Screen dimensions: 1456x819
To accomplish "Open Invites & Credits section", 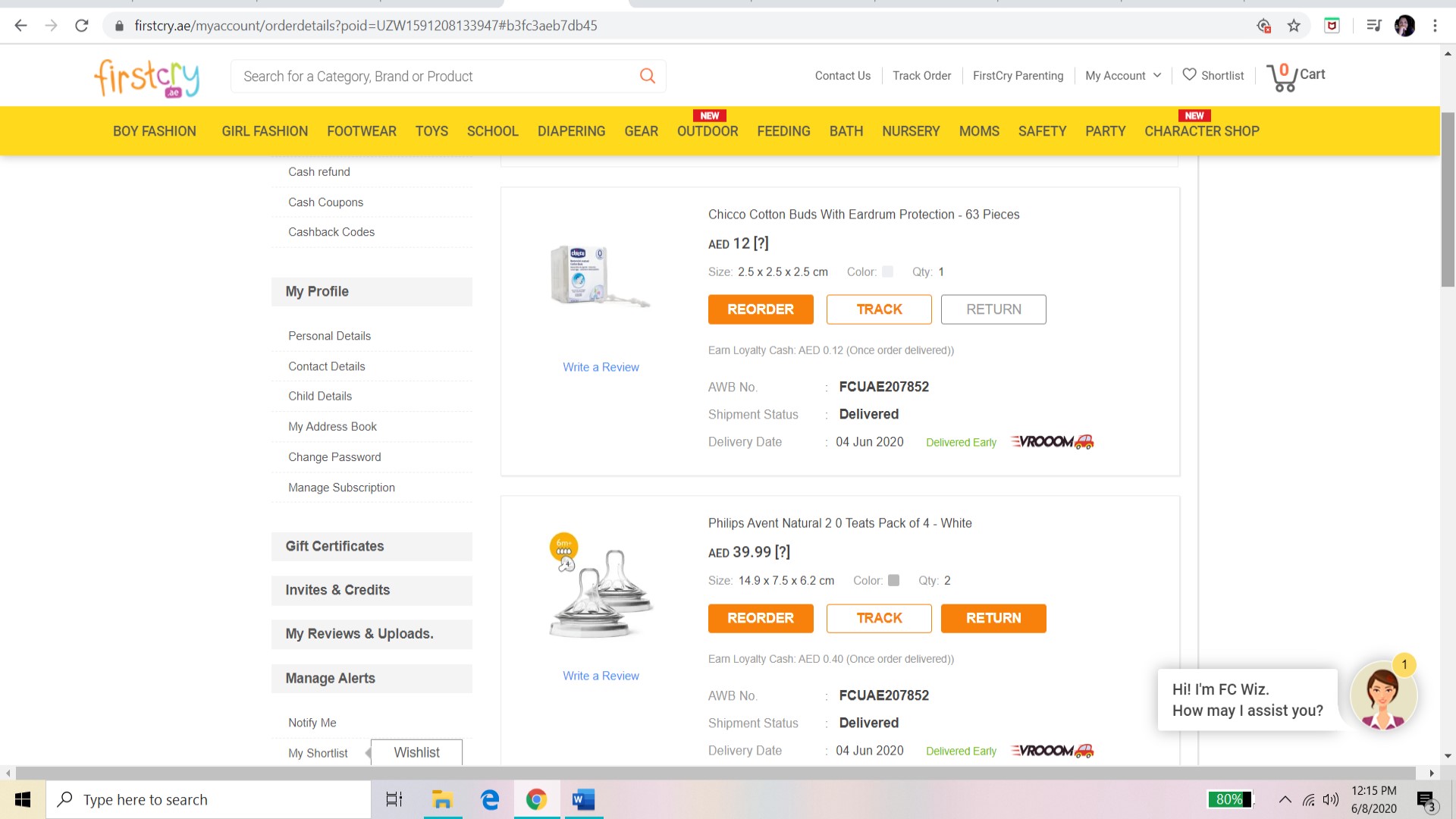I will (372, 591).
